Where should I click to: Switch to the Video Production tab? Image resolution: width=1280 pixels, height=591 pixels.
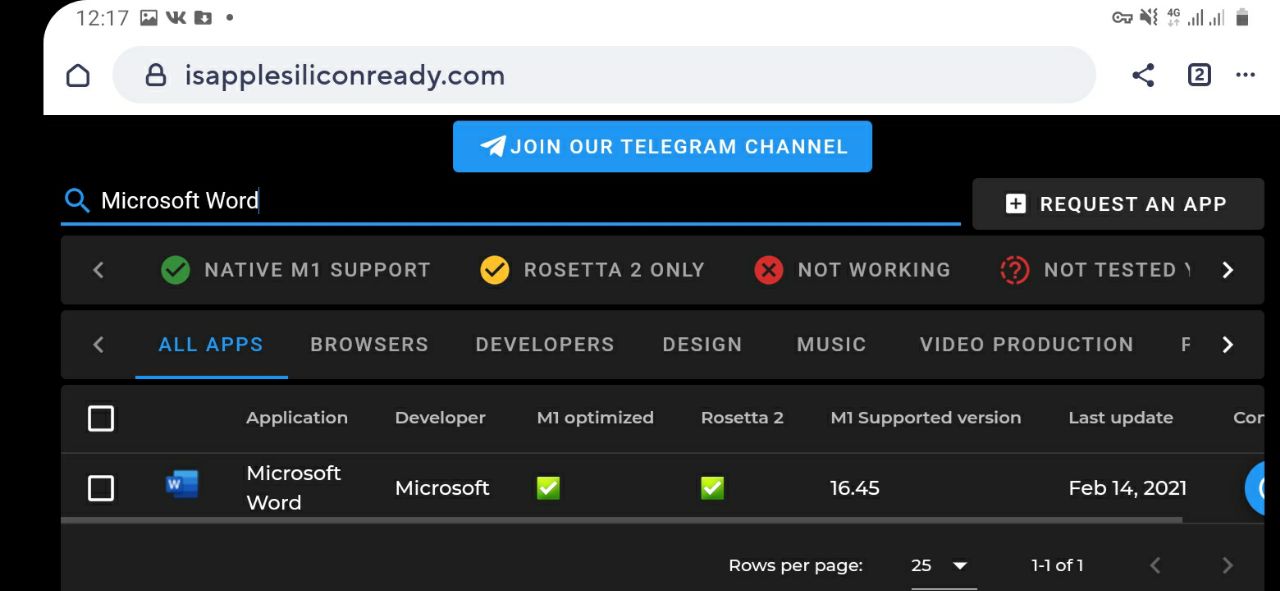pyautogui.click(x=1026, y=344)
